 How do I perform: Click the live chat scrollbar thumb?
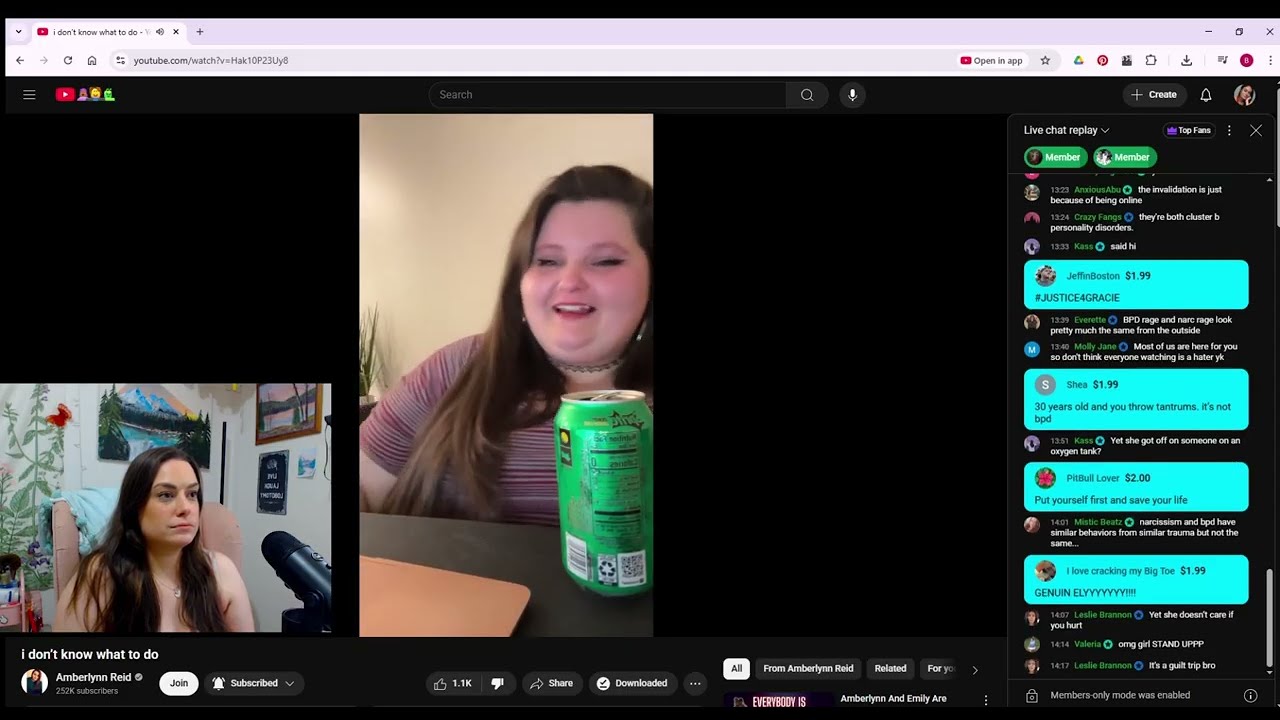tap(1270, 621)
